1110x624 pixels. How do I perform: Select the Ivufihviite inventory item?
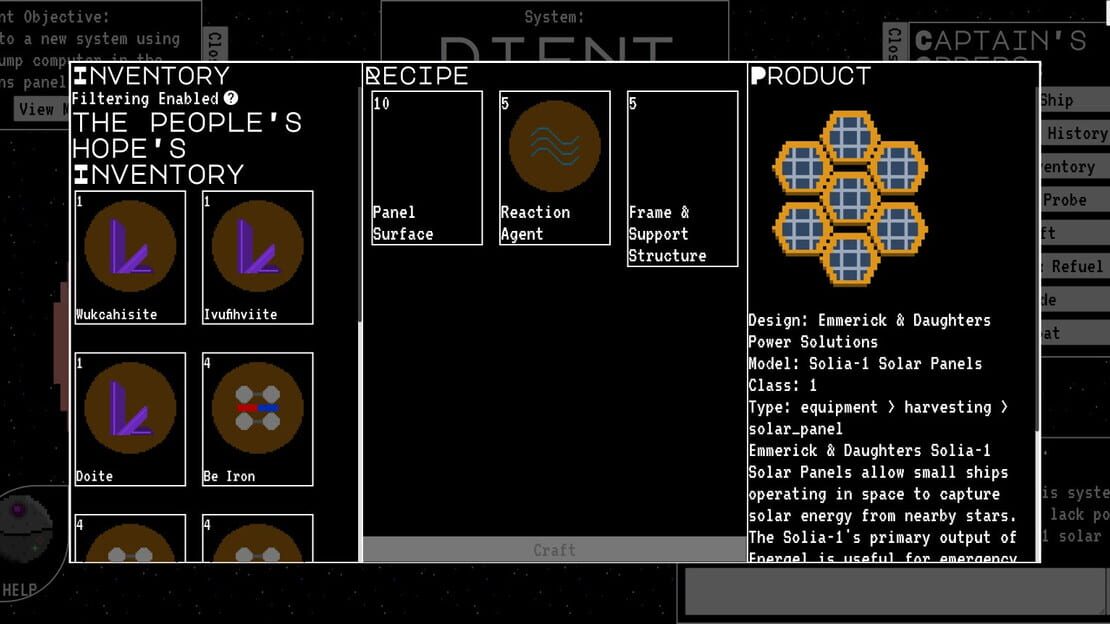[258, 257]
